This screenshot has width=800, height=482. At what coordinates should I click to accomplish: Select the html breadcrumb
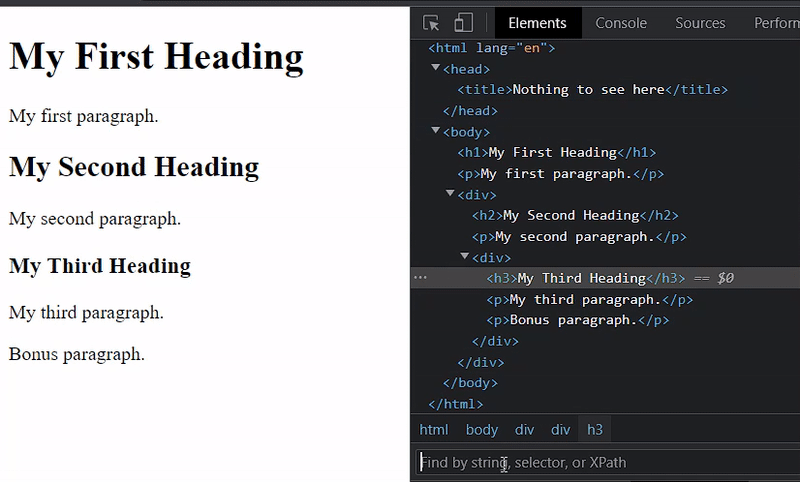click(434, 430)
